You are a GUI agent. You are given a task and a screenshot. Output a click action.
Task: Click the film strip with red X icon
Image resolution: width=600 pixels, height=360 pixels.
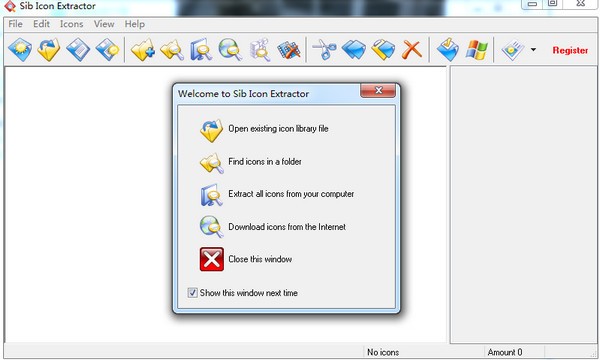point(289,50)
